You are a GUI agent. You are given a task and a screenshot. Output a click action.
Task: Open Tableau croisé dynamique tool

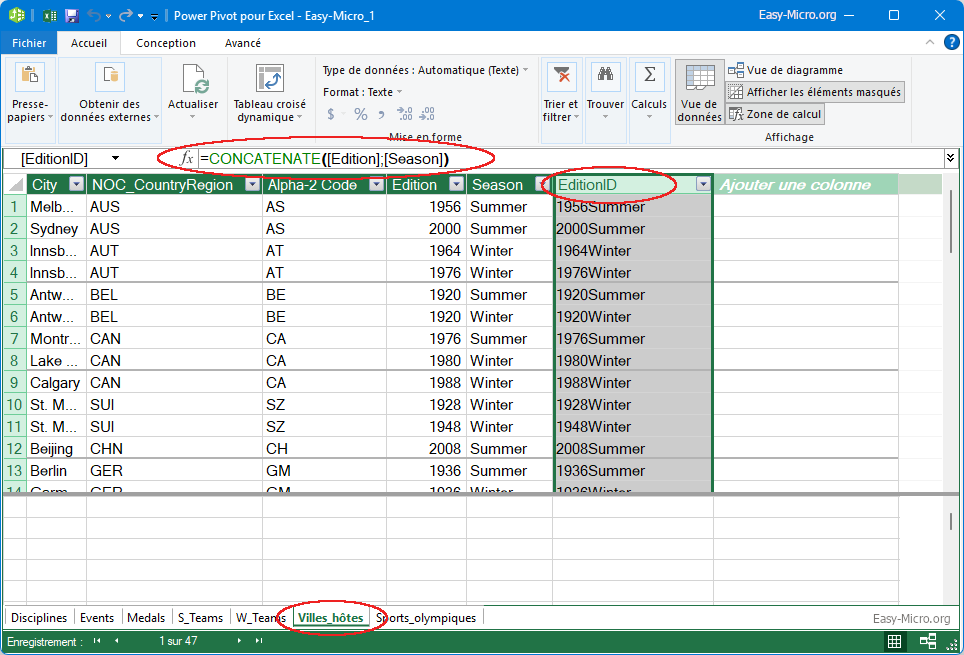269,80
